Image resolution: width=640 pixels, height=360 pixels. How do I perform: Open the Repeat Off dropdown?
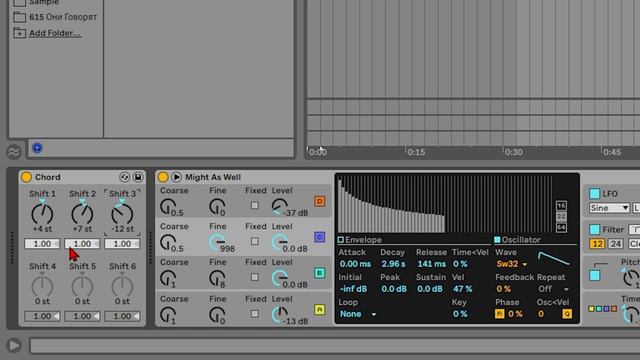tap(553, 289)
